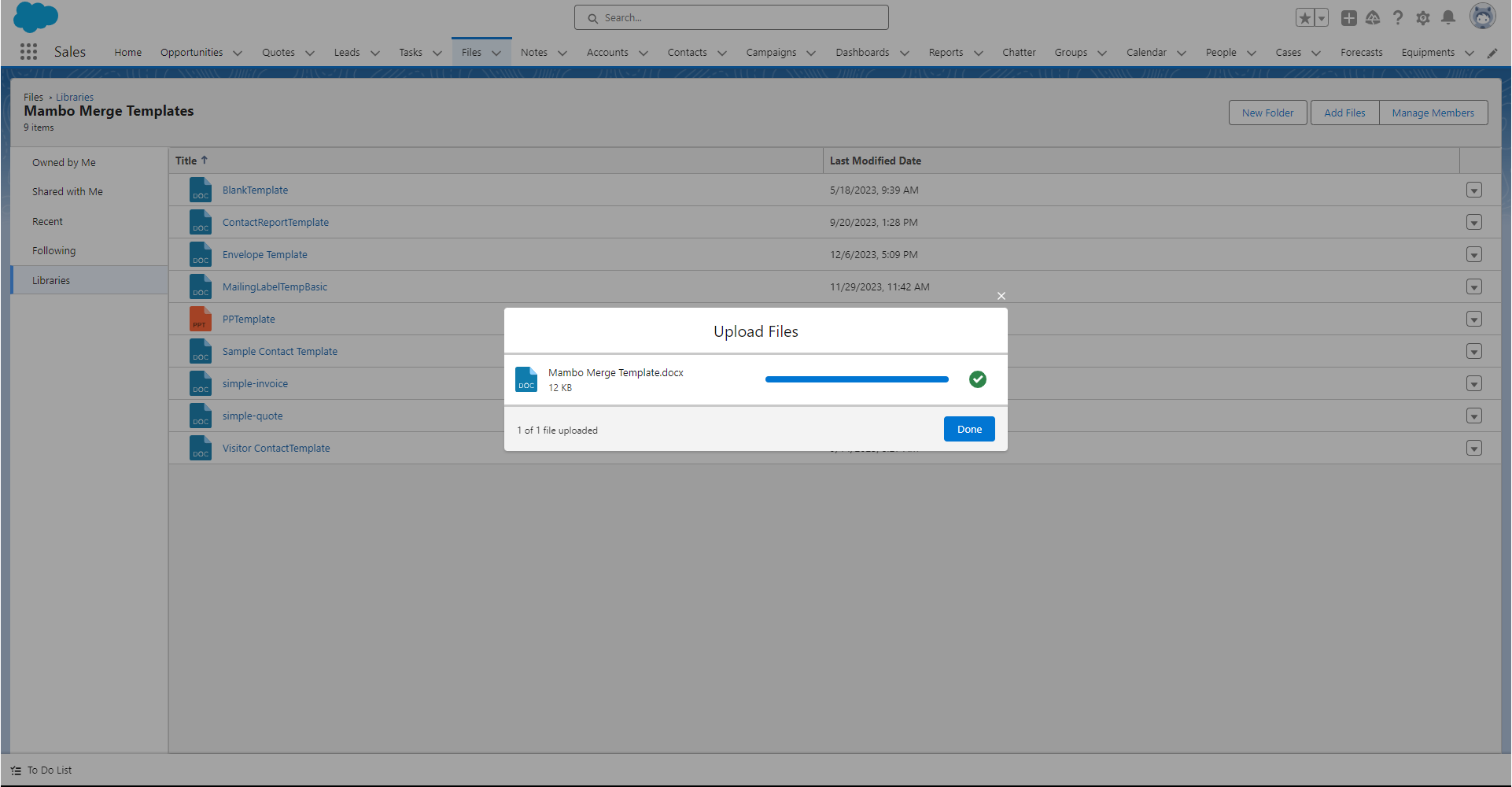Click the PPTemplate PowerPoint file icon

pyautogui.click(x=201, y=319)
